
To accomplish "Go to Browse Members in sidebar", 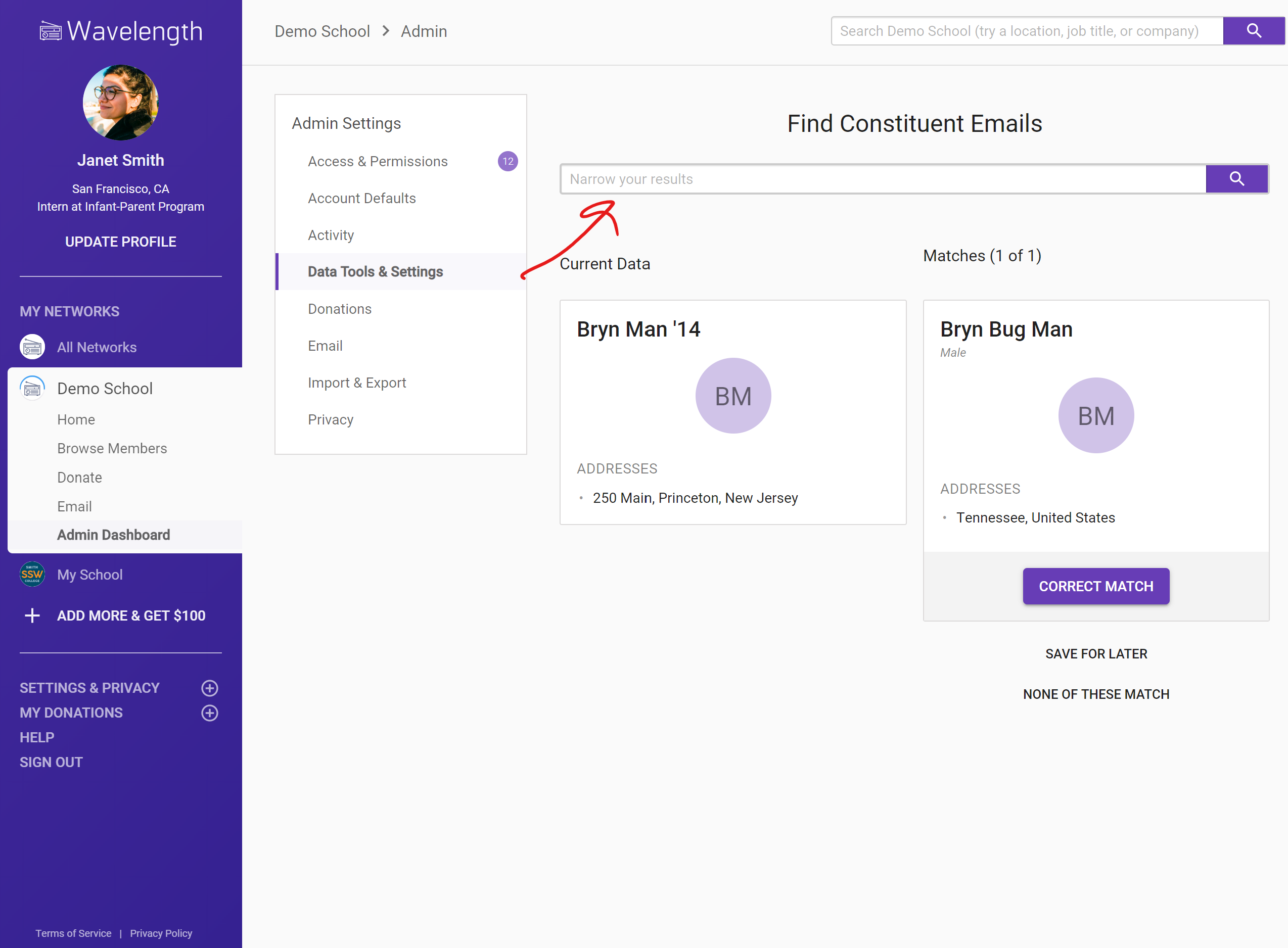I will pyautogui.click(x=112, y=448).
